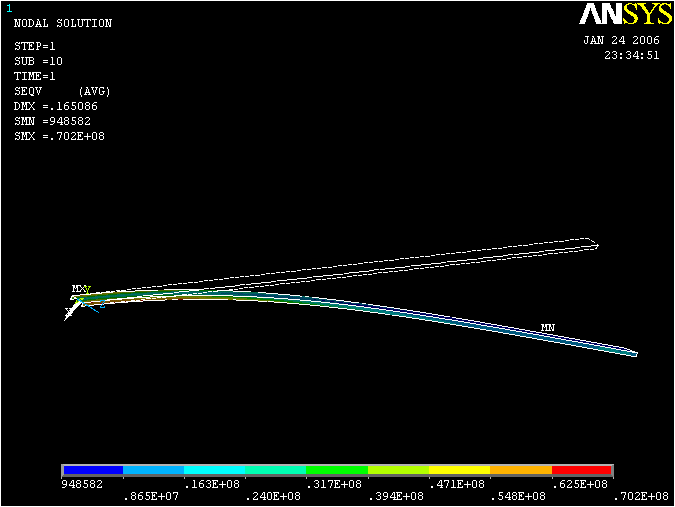
Task: Select the dark blue legend swatch
Action: click(x=92, y=469)
